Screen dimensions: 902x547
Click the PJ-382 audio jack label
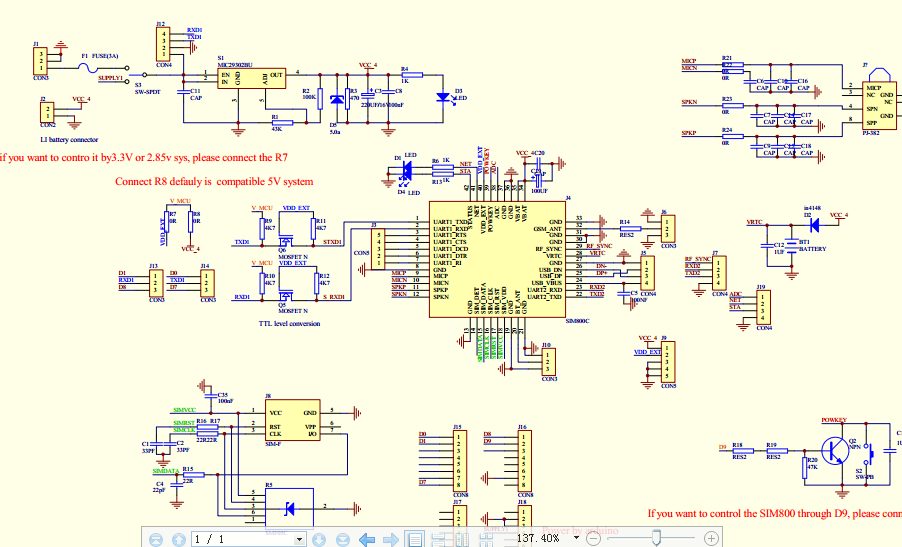tap(871, 133)
